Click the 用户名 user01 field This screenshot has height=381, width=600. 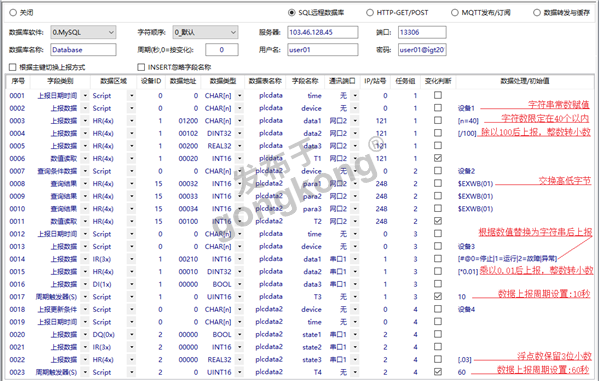point(323,50)
